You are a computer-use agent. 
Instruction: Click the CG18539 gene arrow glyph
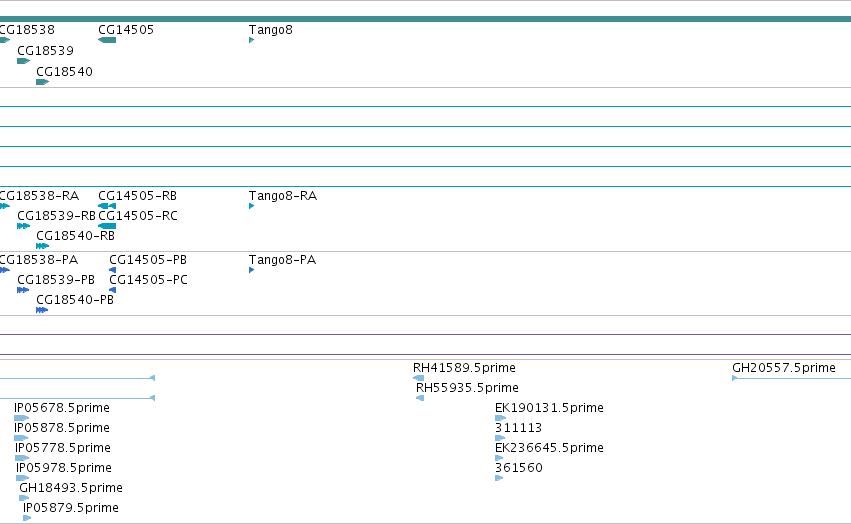coord(23,61)
